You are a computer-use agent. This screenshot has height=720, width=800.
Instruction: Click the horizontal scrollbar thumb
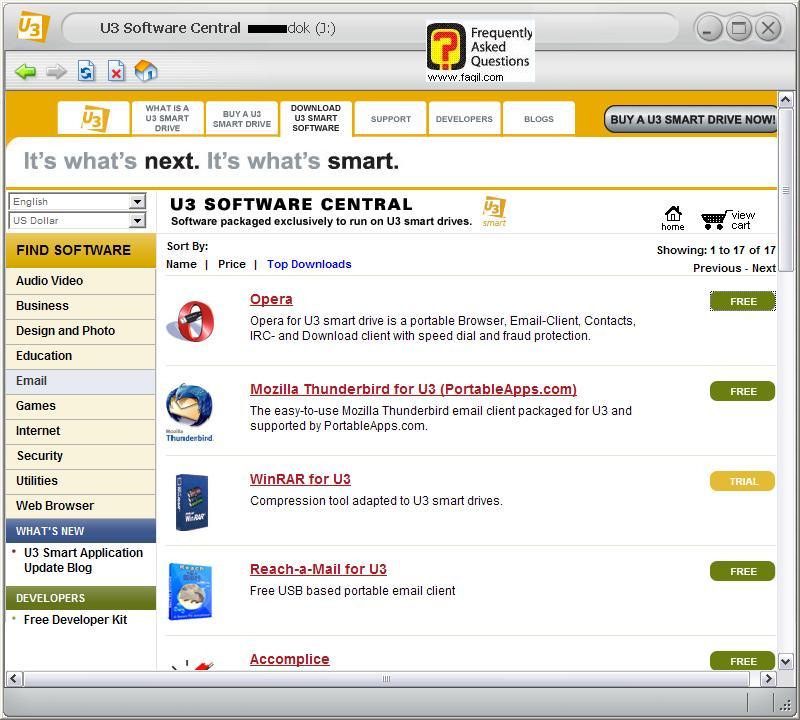pos(386,679)
